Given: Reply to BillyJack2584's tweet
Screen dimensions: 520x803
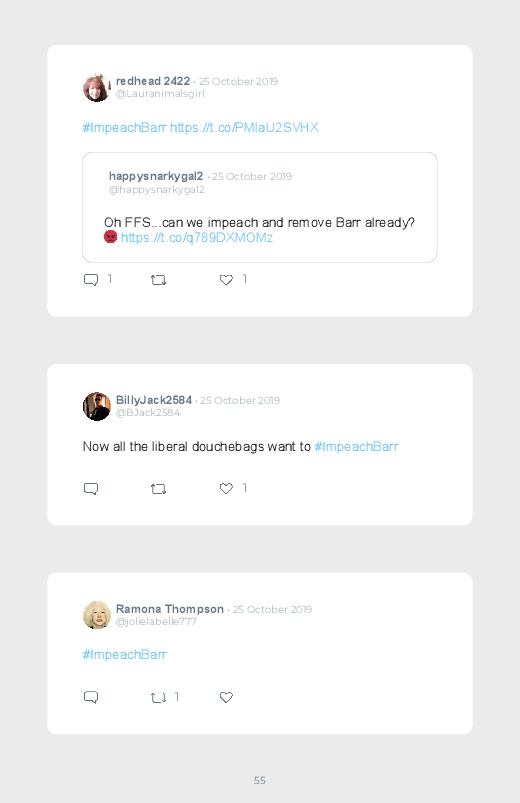Looking at the screenshot, I should (x=91, y=489).
